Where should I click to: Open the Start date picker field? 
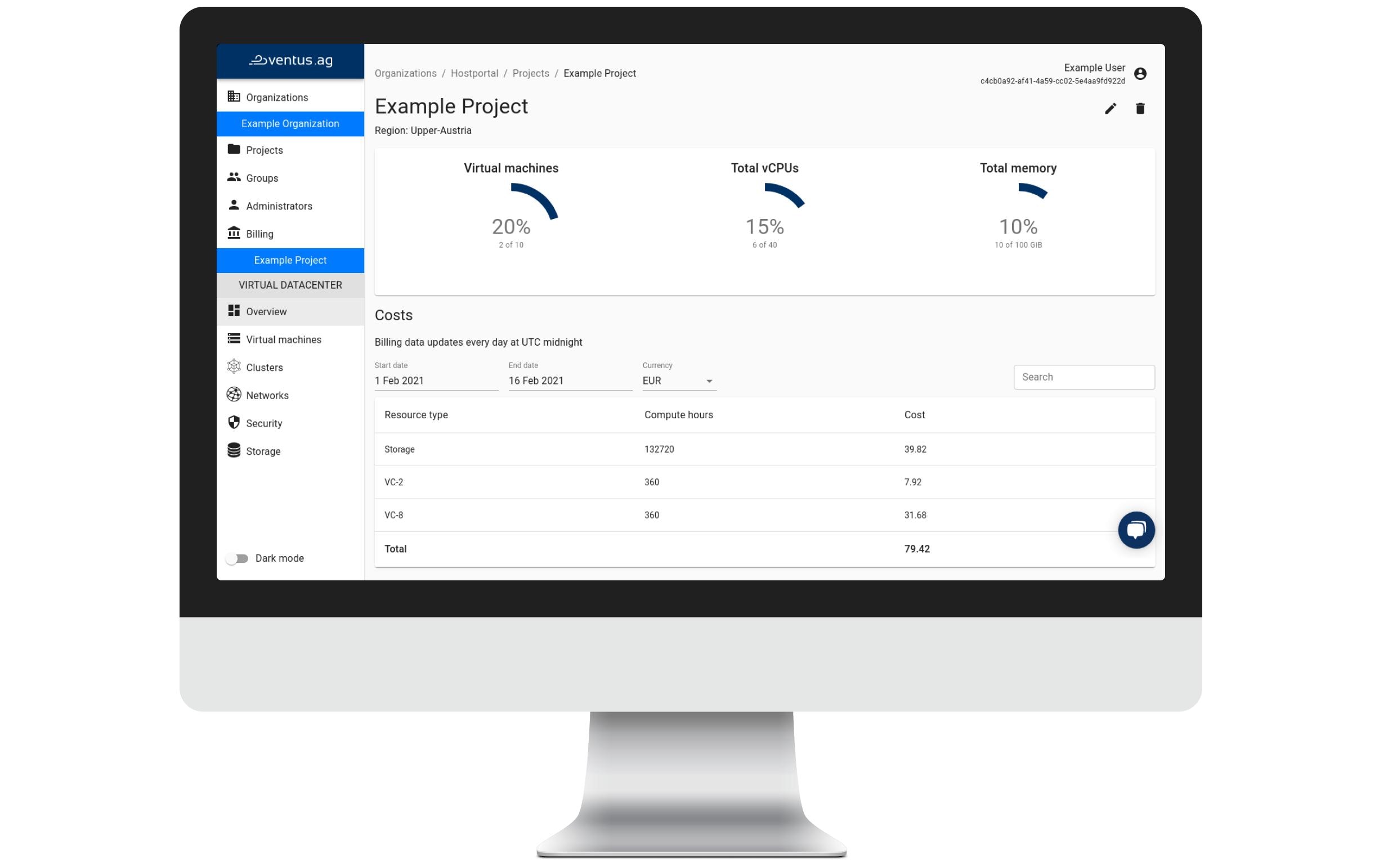coord(436,381)
